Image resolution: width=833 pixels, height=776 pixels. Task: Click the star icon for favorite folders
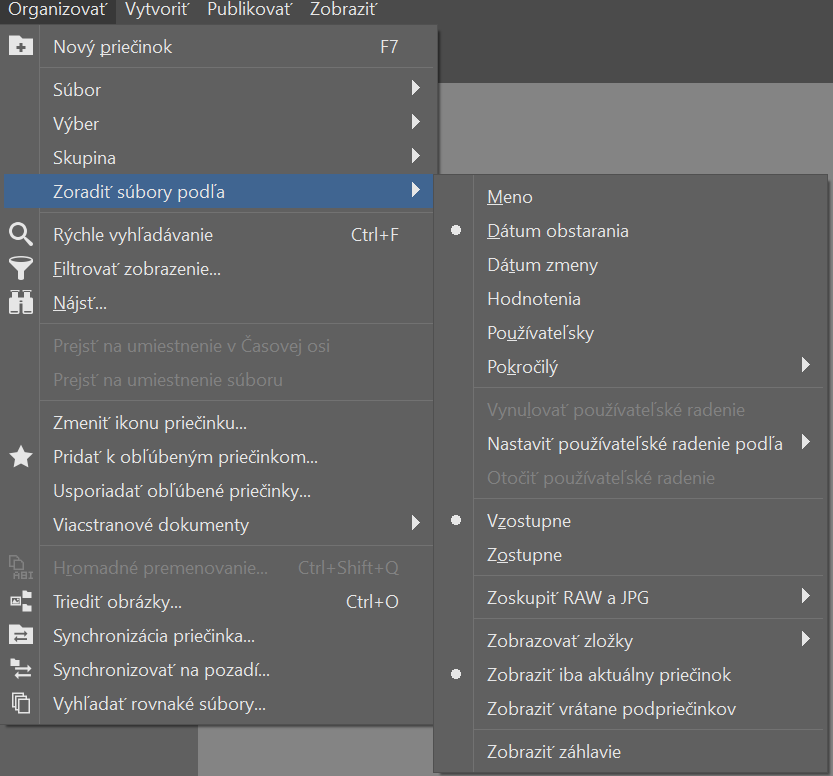(x=21, y=457)
